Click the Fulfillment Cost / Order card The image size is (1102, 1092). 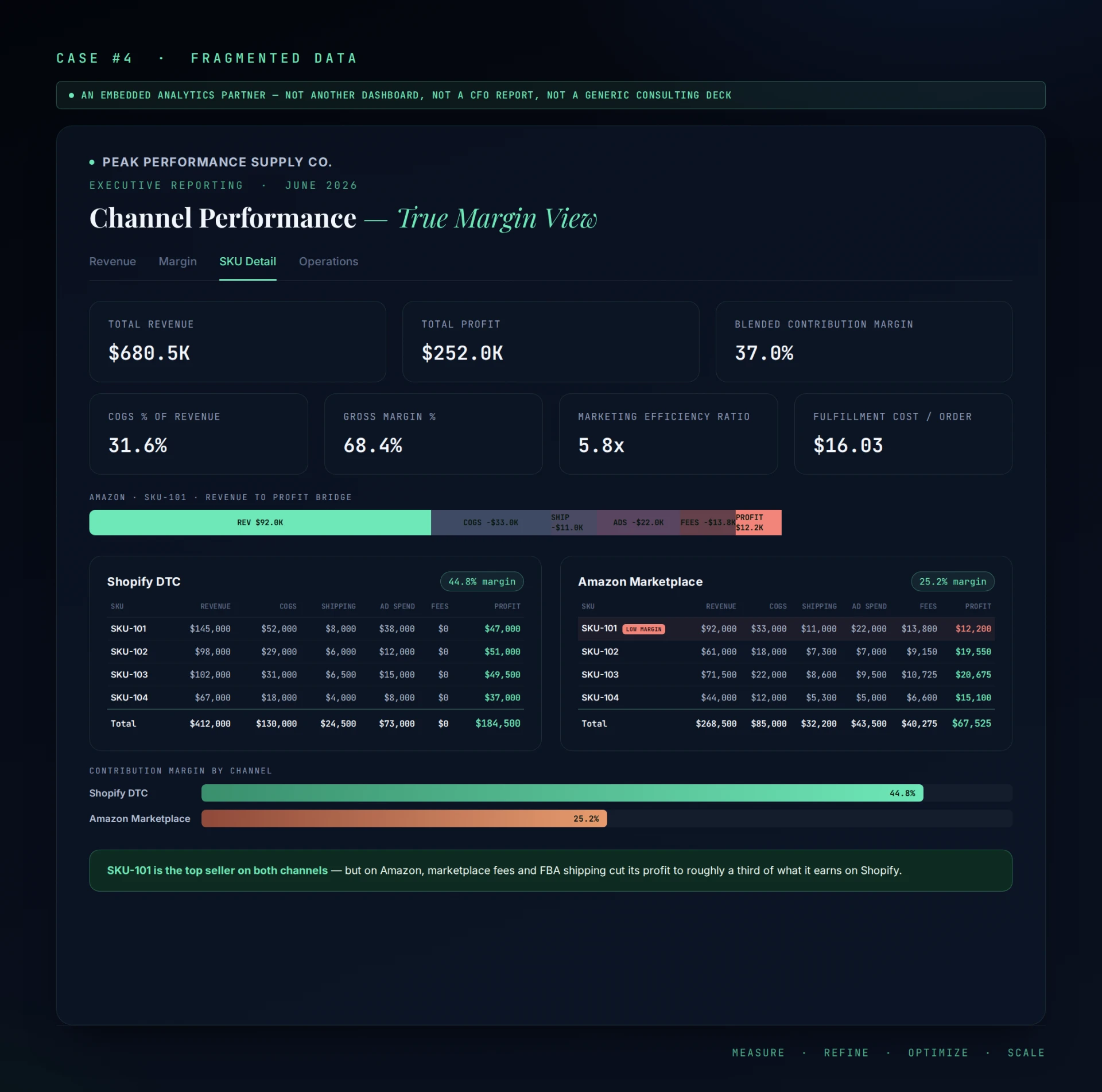click(903, 434)
